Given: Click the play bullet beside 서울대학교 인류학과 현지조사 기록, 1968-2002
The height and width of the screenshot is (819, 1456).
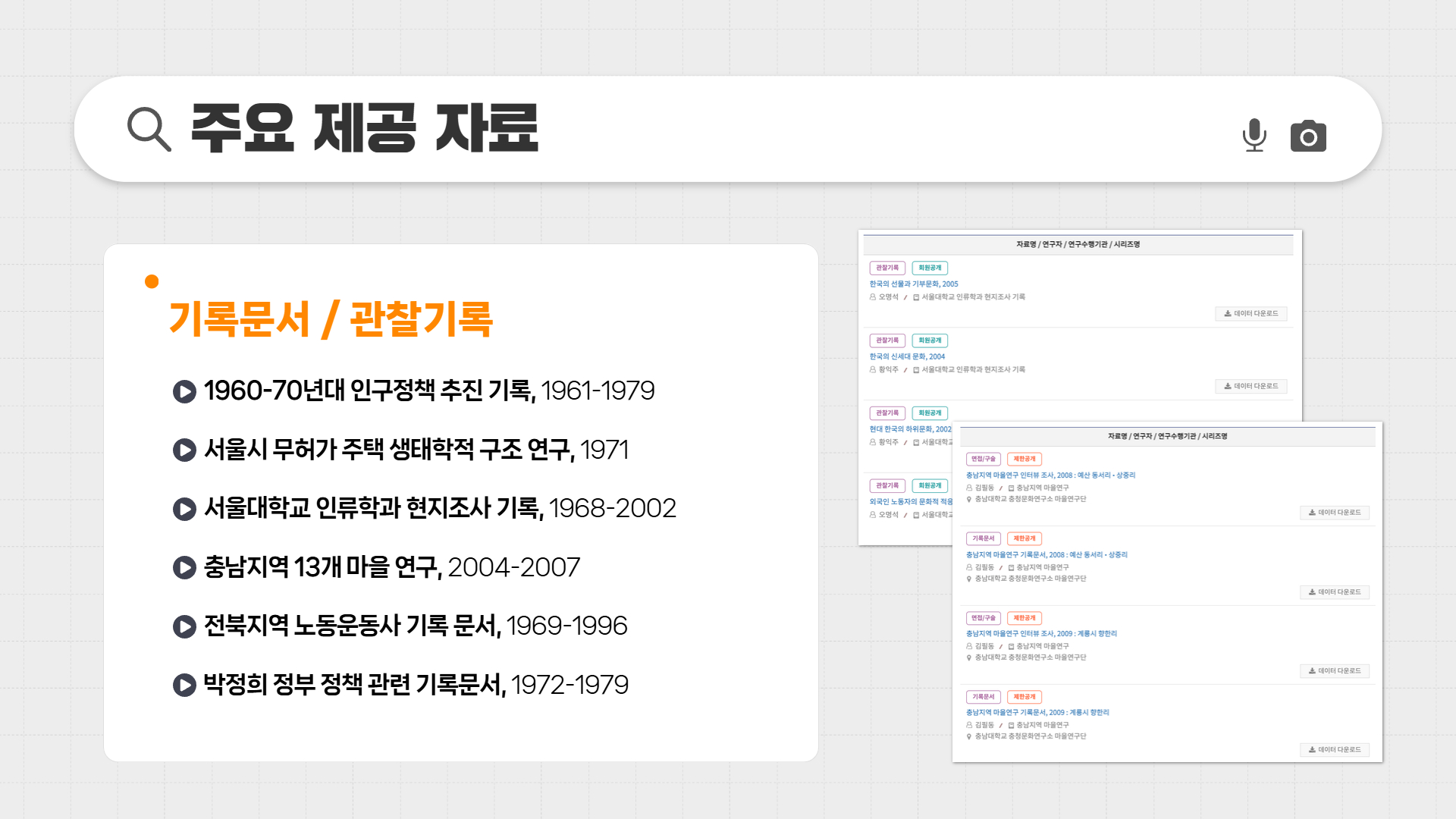Looking at the screenshot, I should (184, 509).
